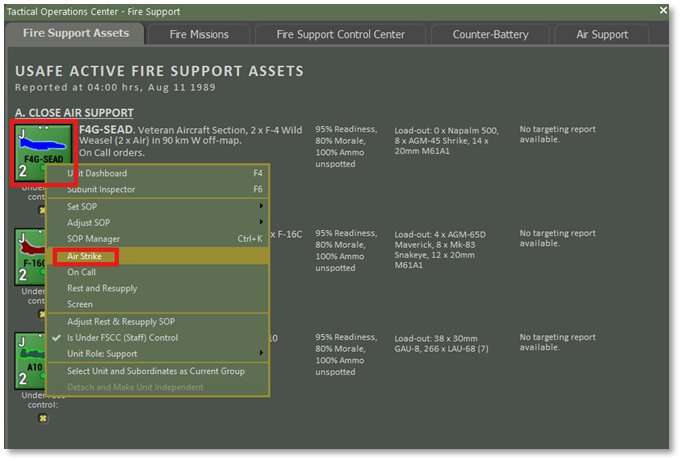Switch to the Fire Missions tab
This screenshot has width=681, height=461.
point(199,34)
